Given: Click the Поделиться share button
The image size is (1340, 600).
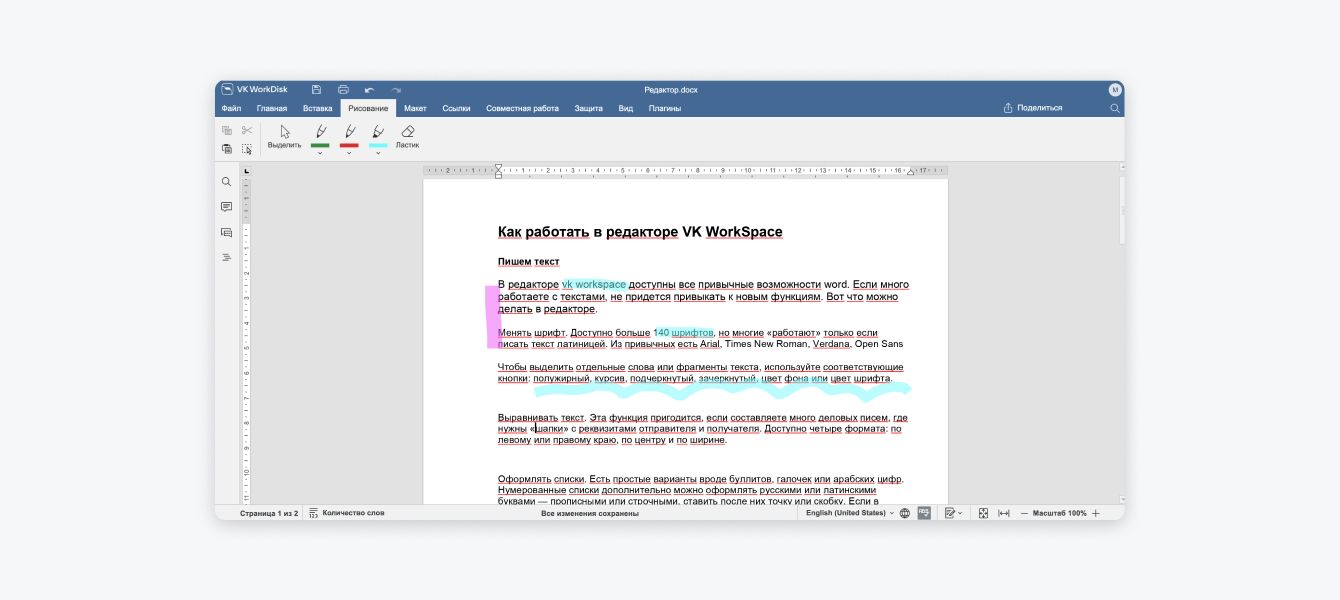Looking at the screenshot, I should point(1033,108).
